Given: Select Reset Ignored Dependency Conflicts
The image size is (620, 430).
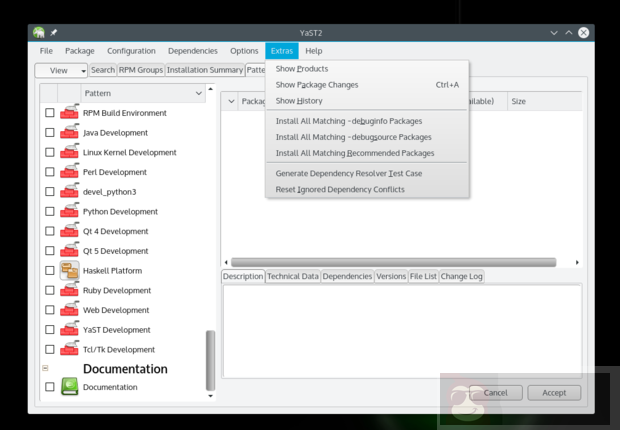Looking at the screenshot, I should [367, 189].
